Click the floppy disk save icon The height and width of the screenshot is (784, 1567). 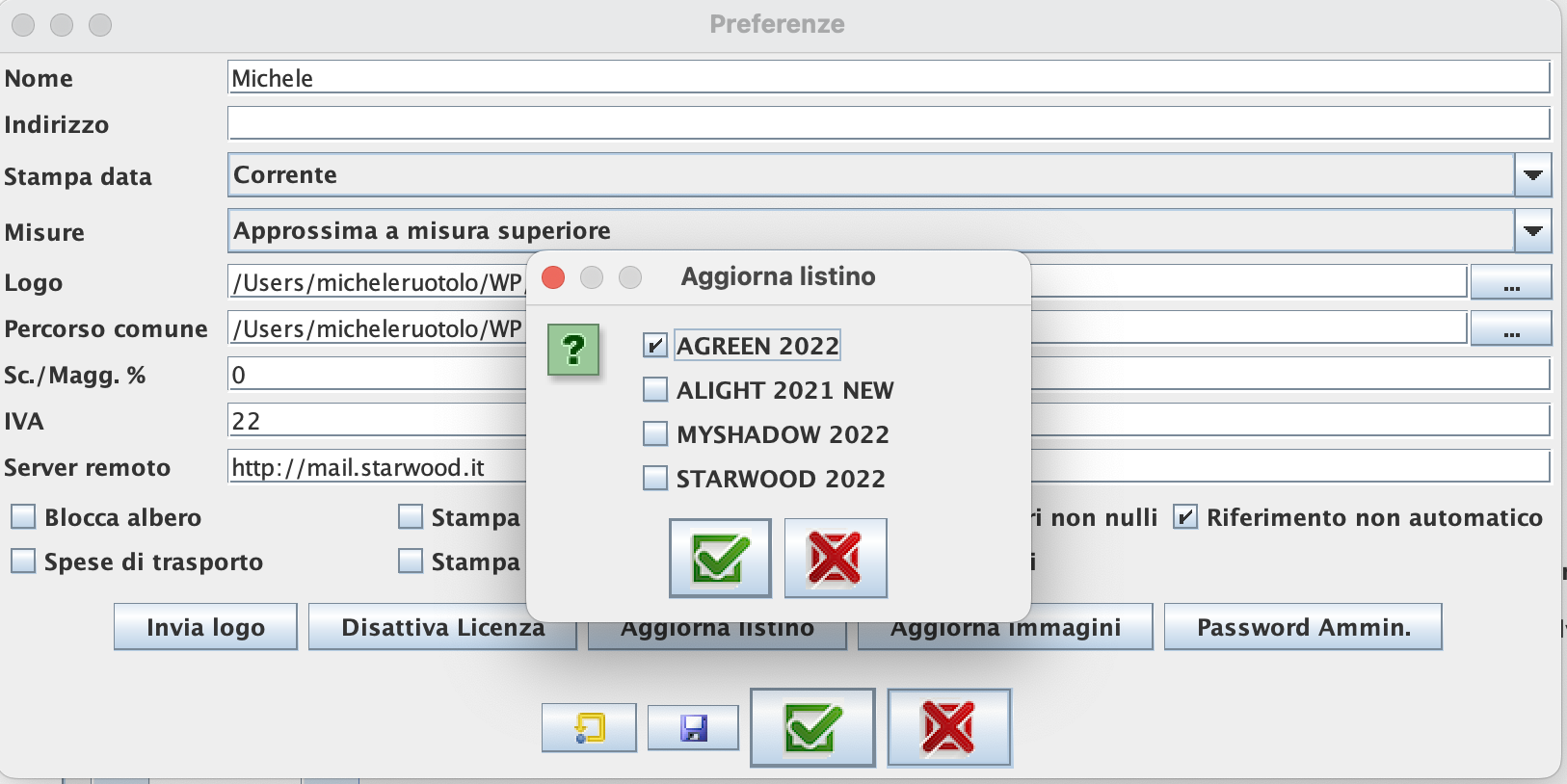(693, 727)
